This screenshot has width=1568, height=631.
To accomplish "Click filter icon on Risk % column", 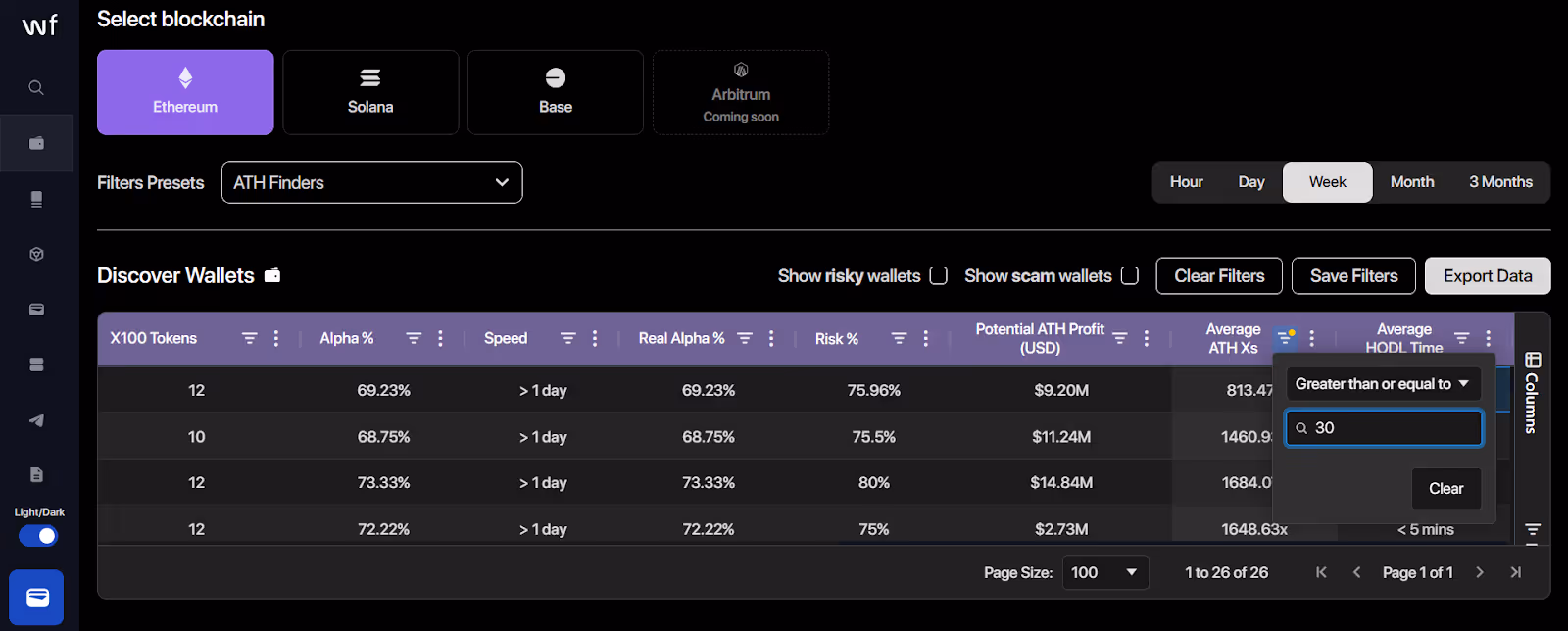I will click(899, 338).
